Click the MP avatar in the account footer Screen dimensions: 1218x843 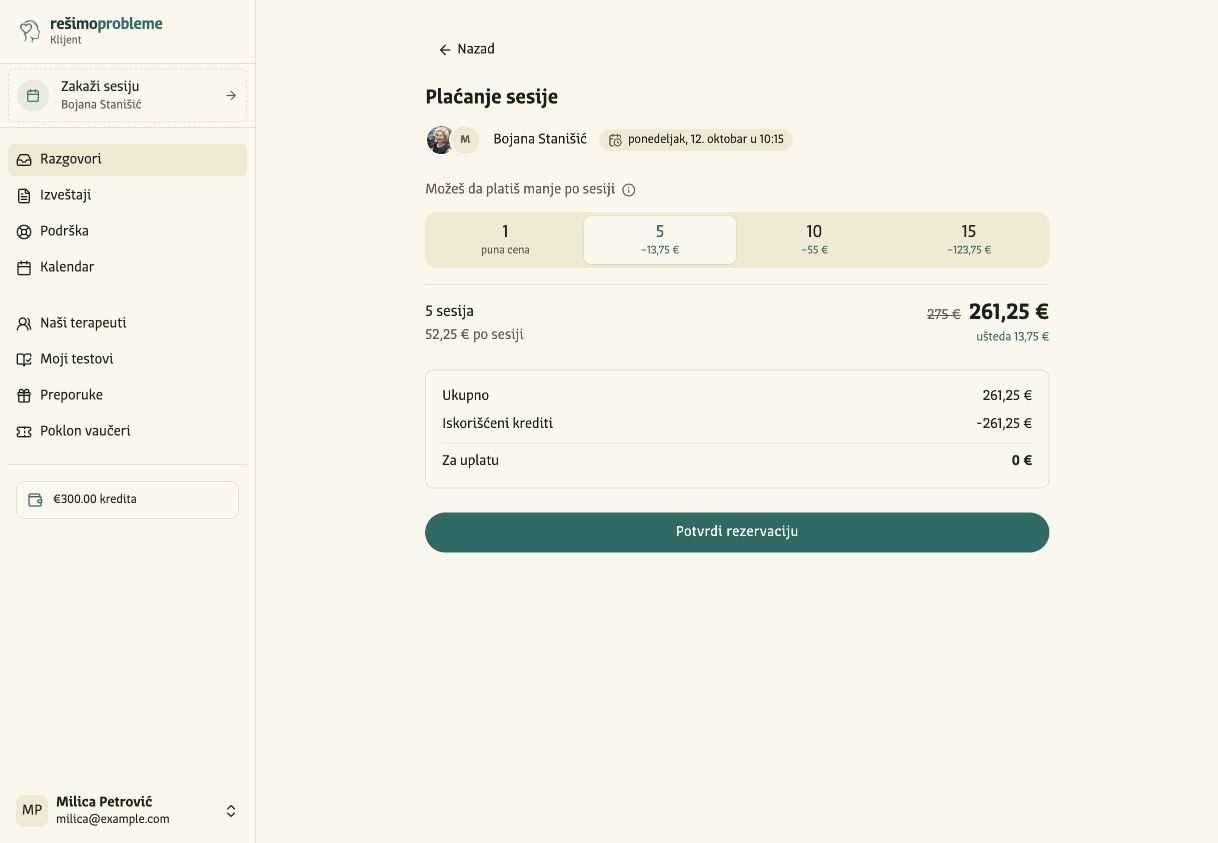pos(32,810)
